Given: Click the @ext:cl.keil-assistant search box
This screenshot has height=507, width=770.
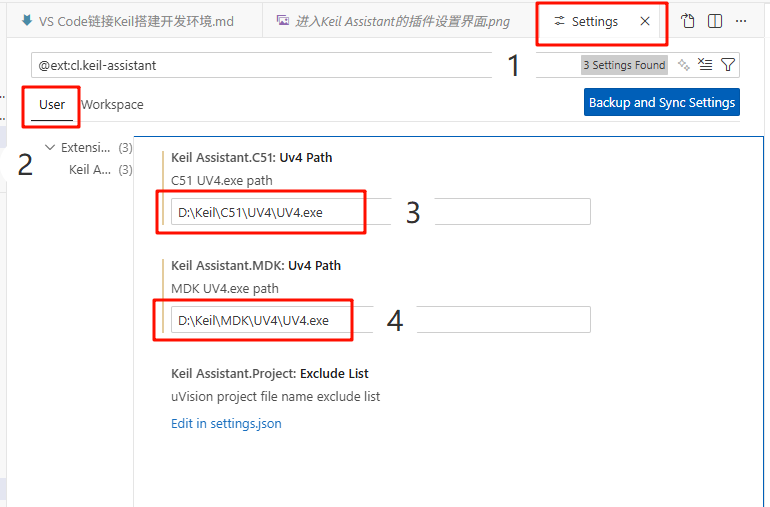Looking at the screenshot, I should (304, 65).
